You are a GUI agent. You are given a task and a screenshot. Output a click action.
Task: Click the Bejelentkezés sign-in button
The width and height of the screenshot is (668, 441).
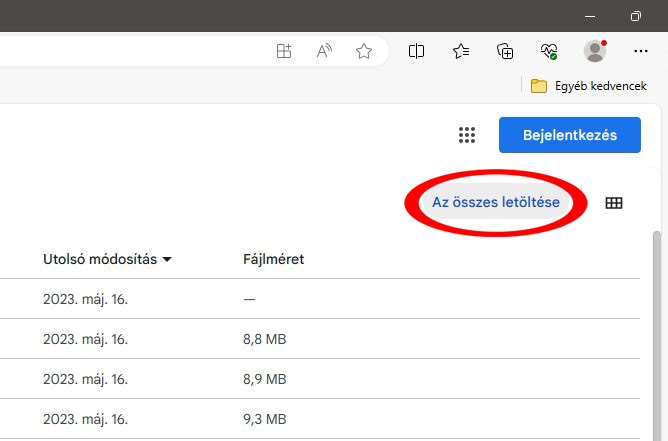[570, 135]
